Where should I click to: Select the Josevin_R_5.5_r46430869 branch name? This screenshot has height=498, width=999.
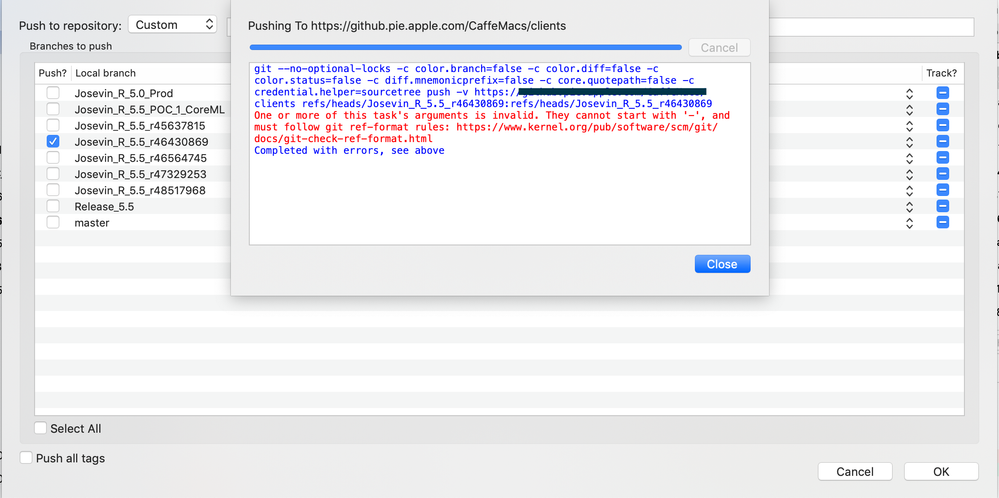pyautogui.click(x=141, y=141)
